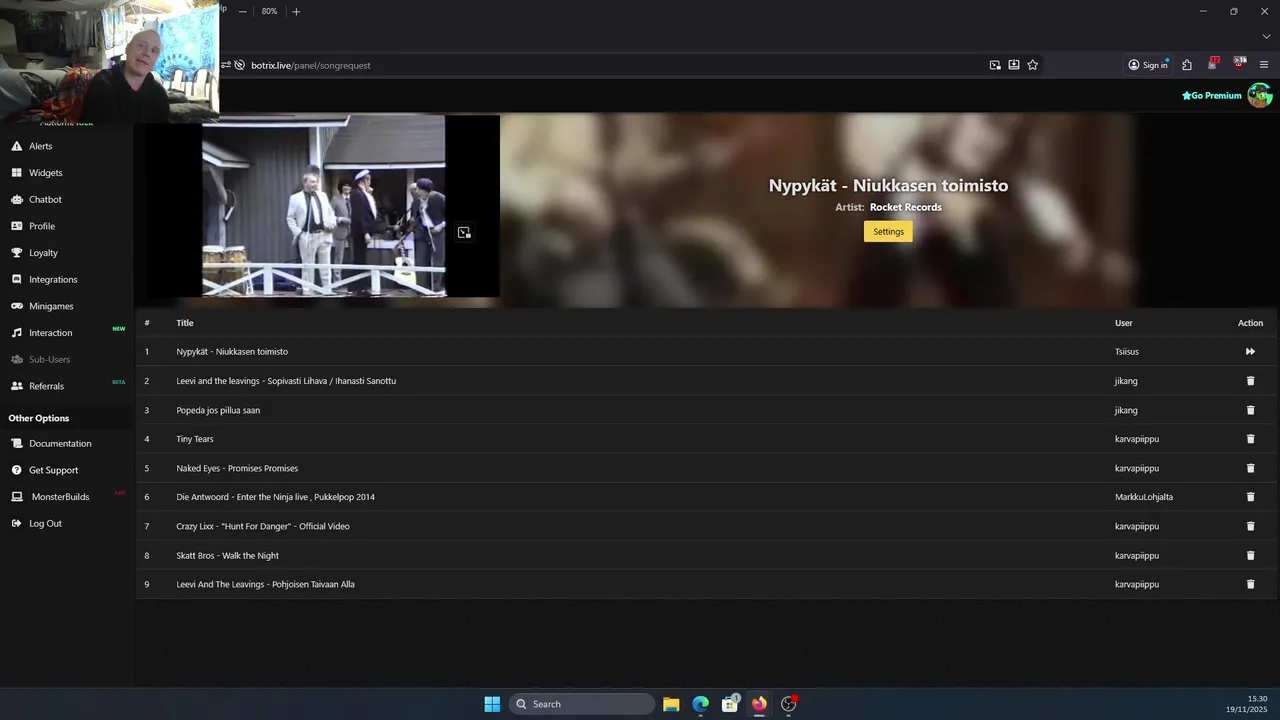Open Microsoft Edge from taskbar
The width and height of the screenshot is (1280, 720).
(701, 704)
